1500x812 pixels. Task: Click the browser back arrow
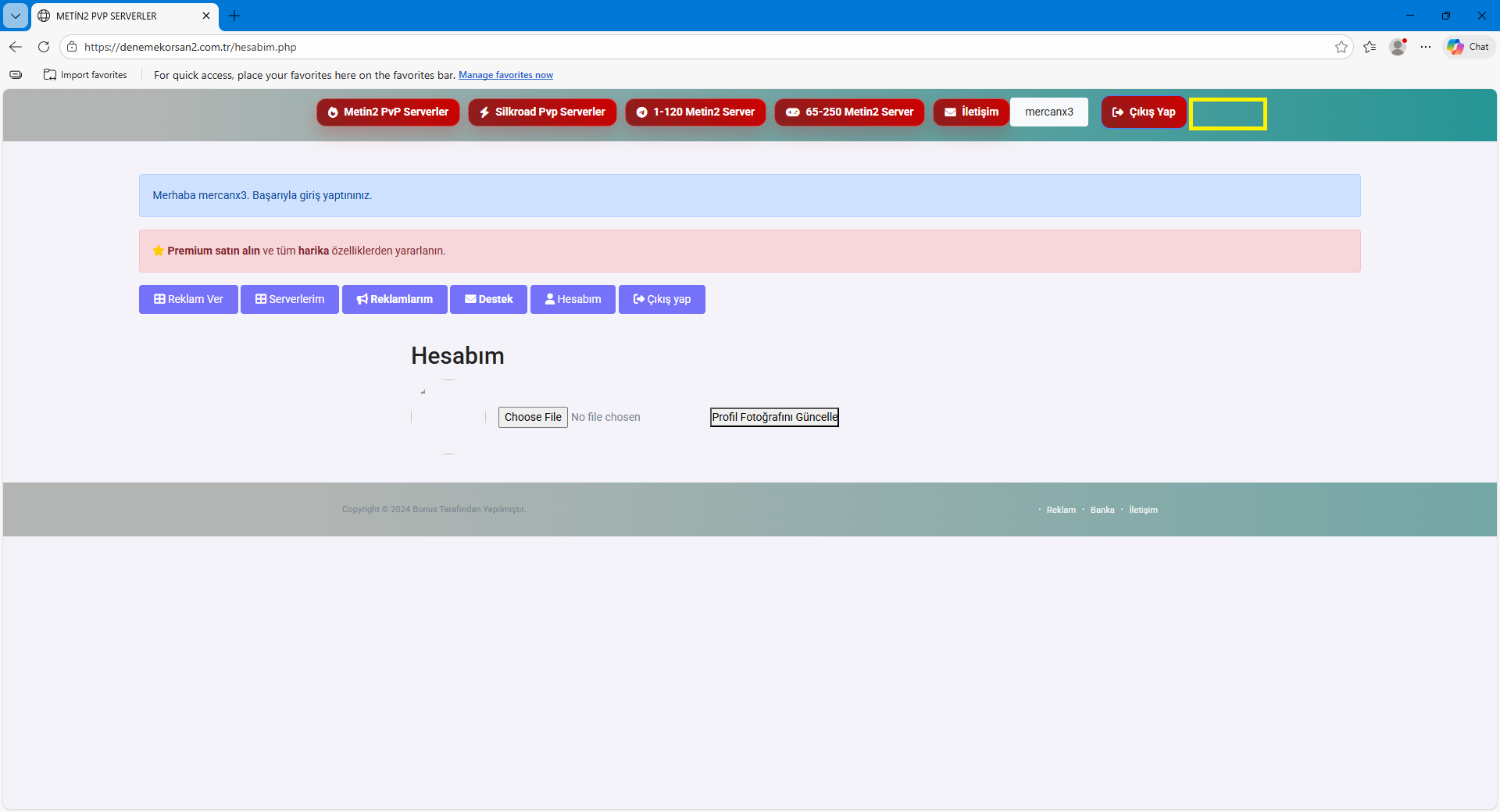(x=16, y=47)
